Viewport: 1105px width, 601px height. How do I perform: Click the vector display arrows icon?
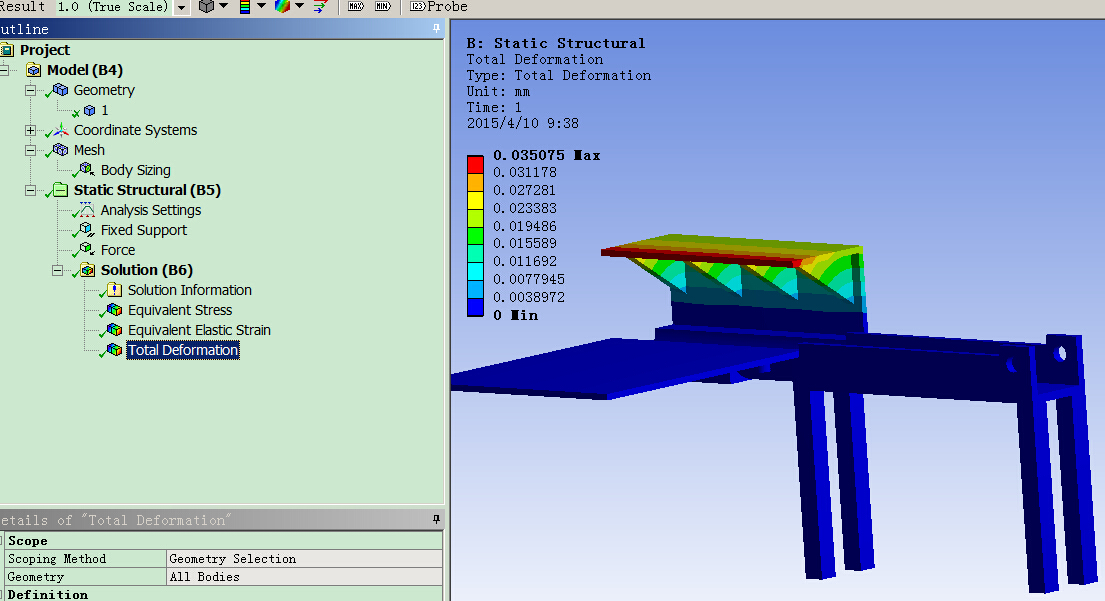coord(319,7)
